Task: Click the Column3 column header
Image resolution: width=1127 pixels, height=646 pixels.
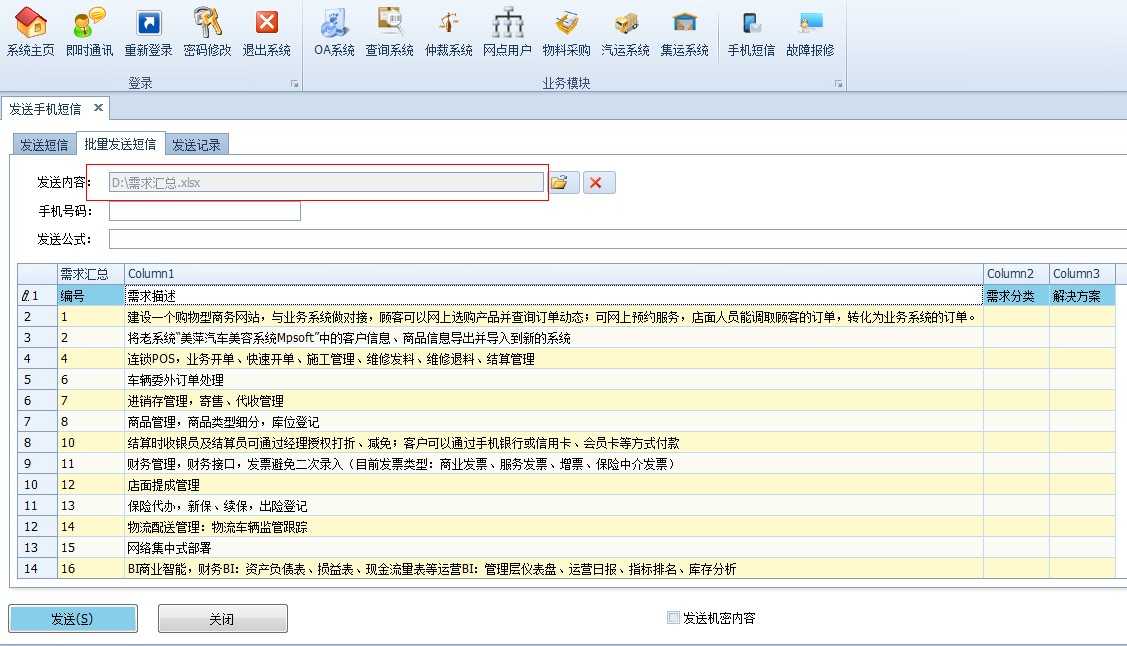Action: tap(1082, 274)
